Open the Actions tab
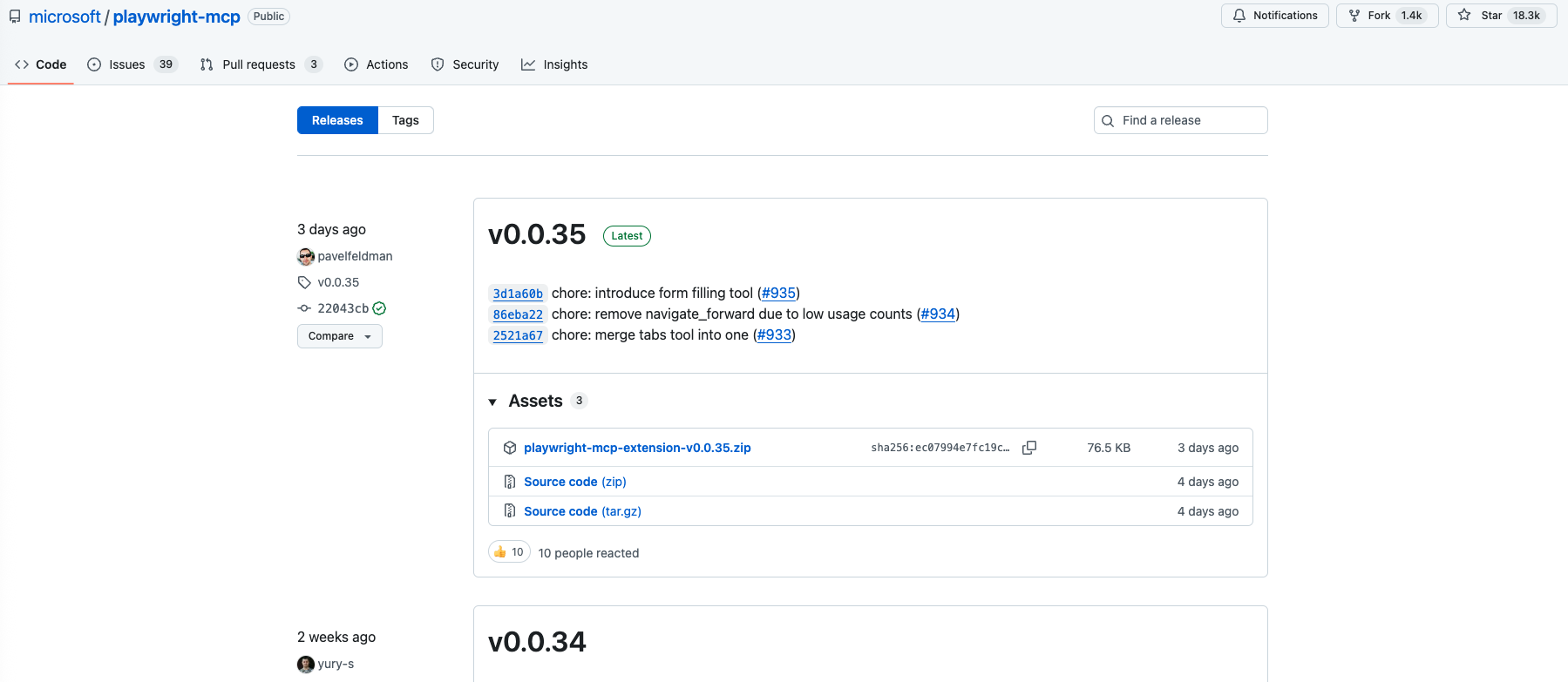Viewport: 1568px width, 682px height. coord(377,64)
